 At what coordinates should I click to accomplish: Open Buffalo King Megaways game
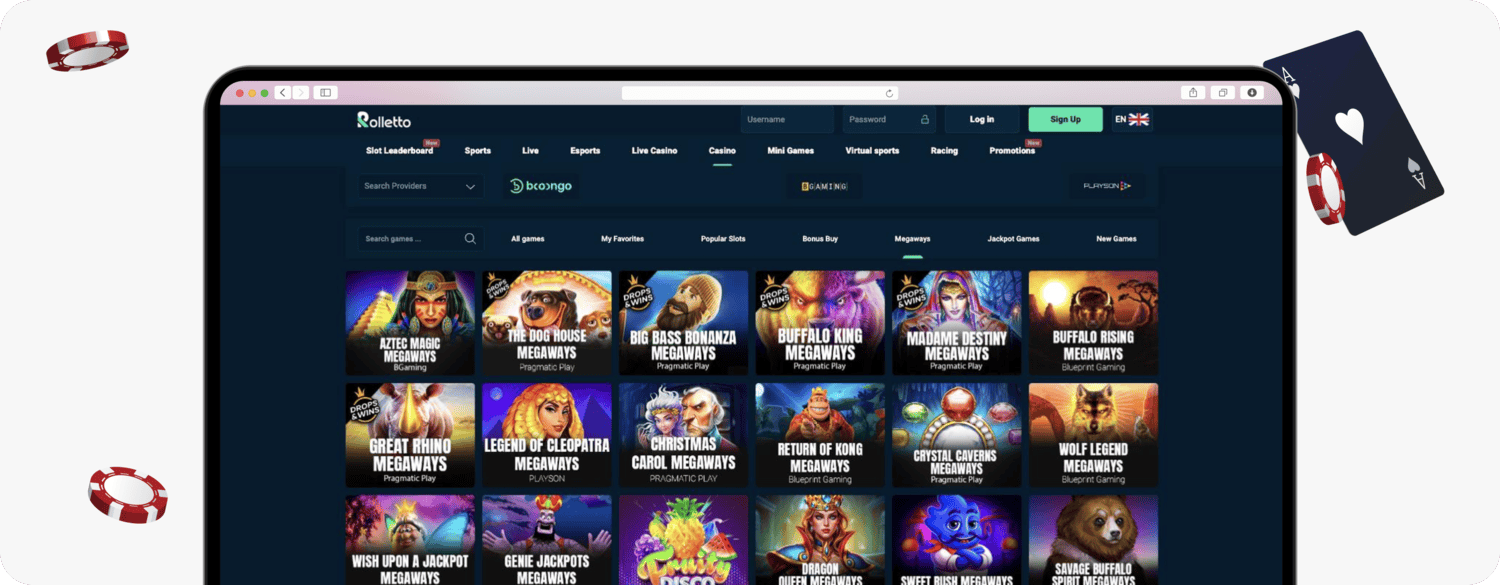(820, 323)
